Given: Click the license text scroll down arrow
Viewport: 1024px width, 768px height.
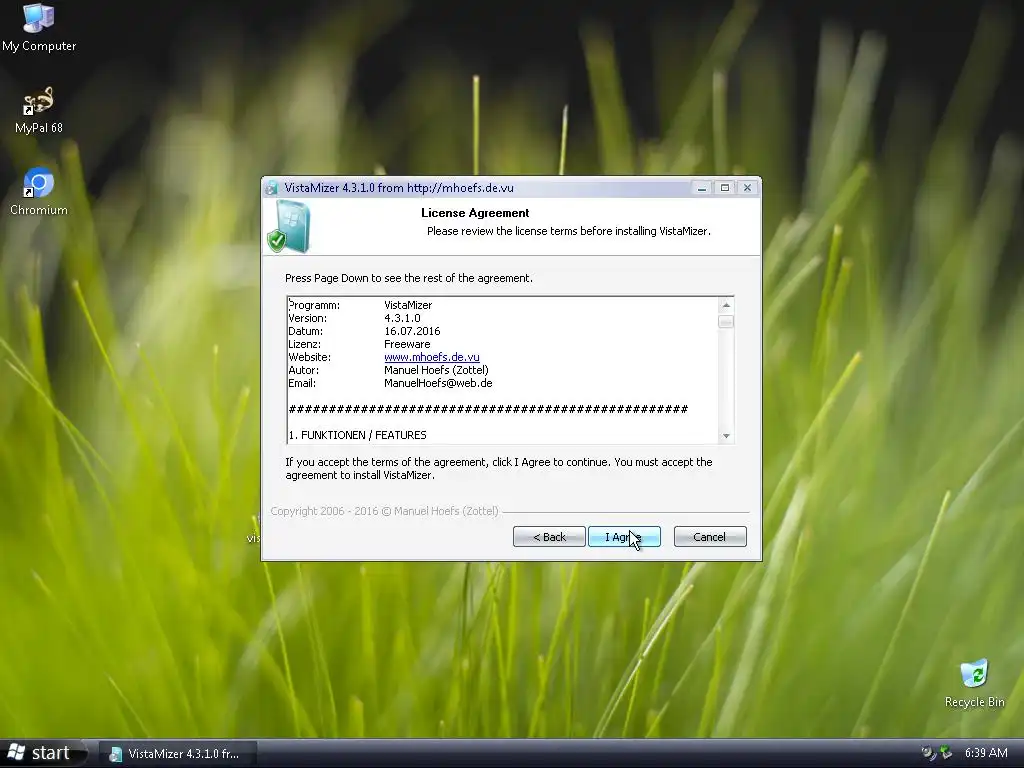Looking at the screenshot, I should click(x=726, y=436).
